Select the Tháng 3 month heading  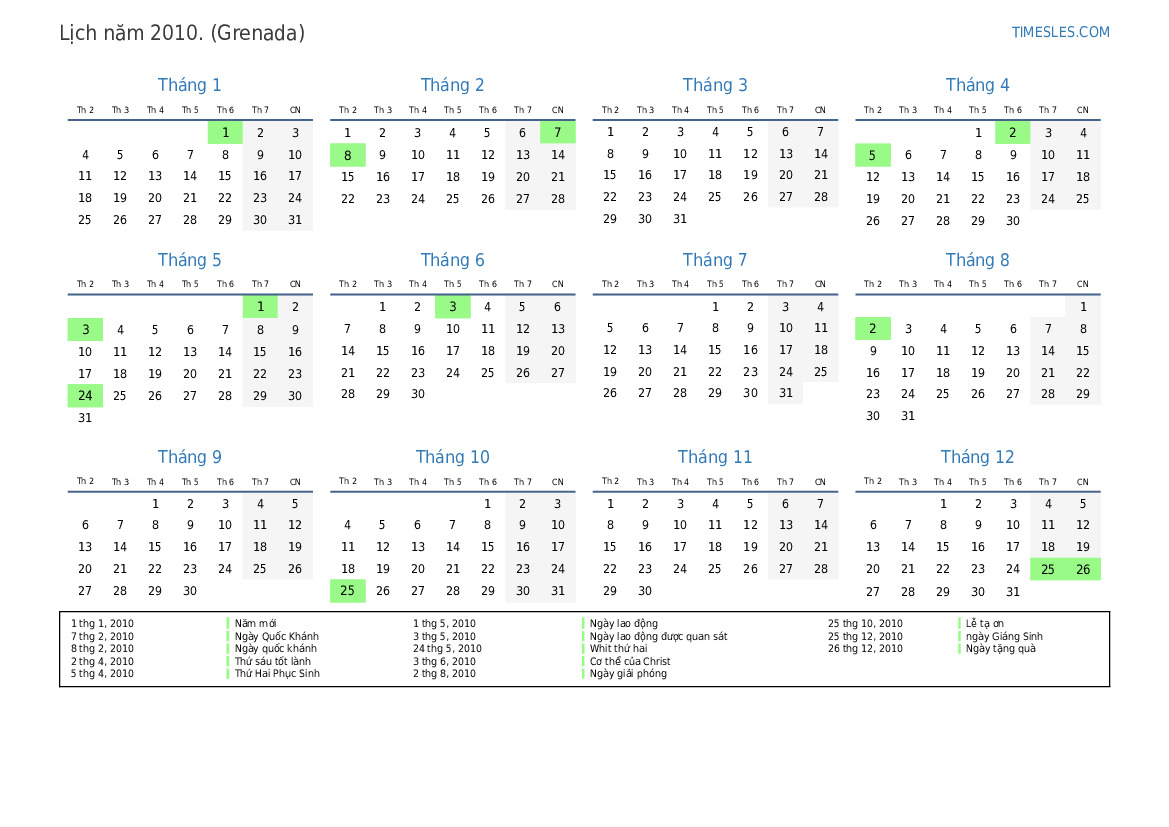pos(715,85)
